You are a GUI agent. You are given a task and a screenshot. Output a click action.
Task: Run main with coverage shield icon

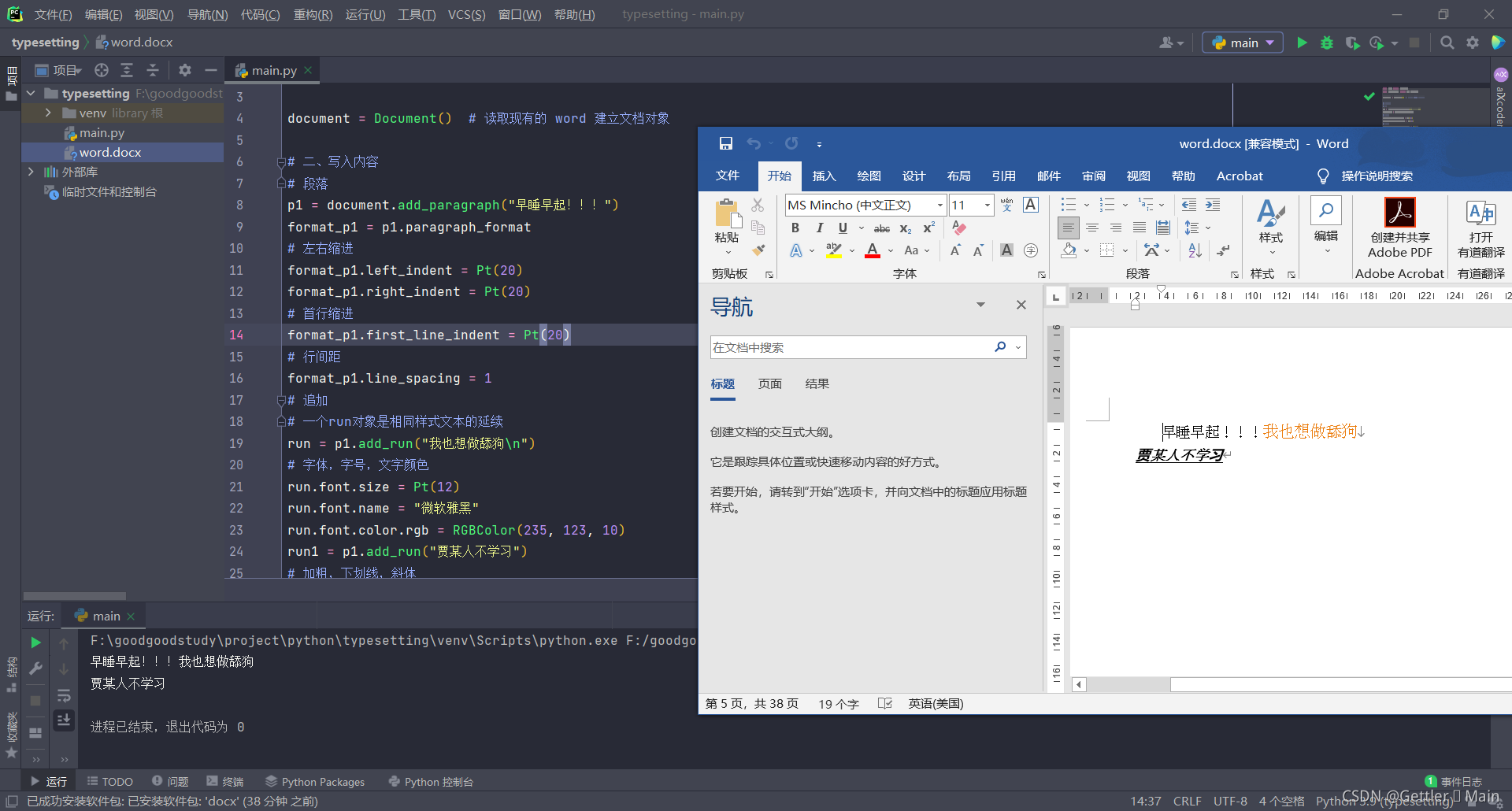tap(1352, 43)
